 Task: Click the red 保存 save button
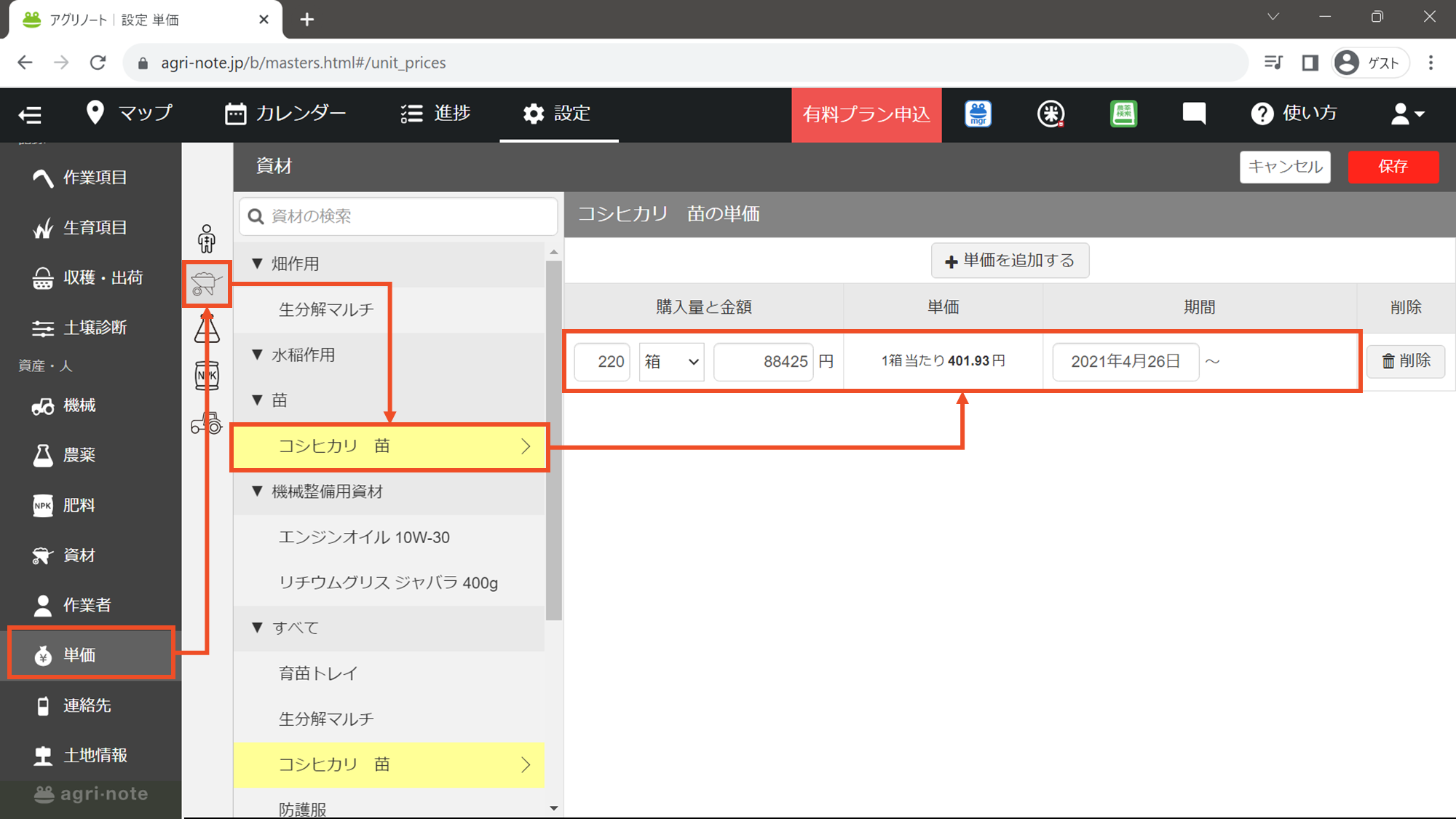1393,167
